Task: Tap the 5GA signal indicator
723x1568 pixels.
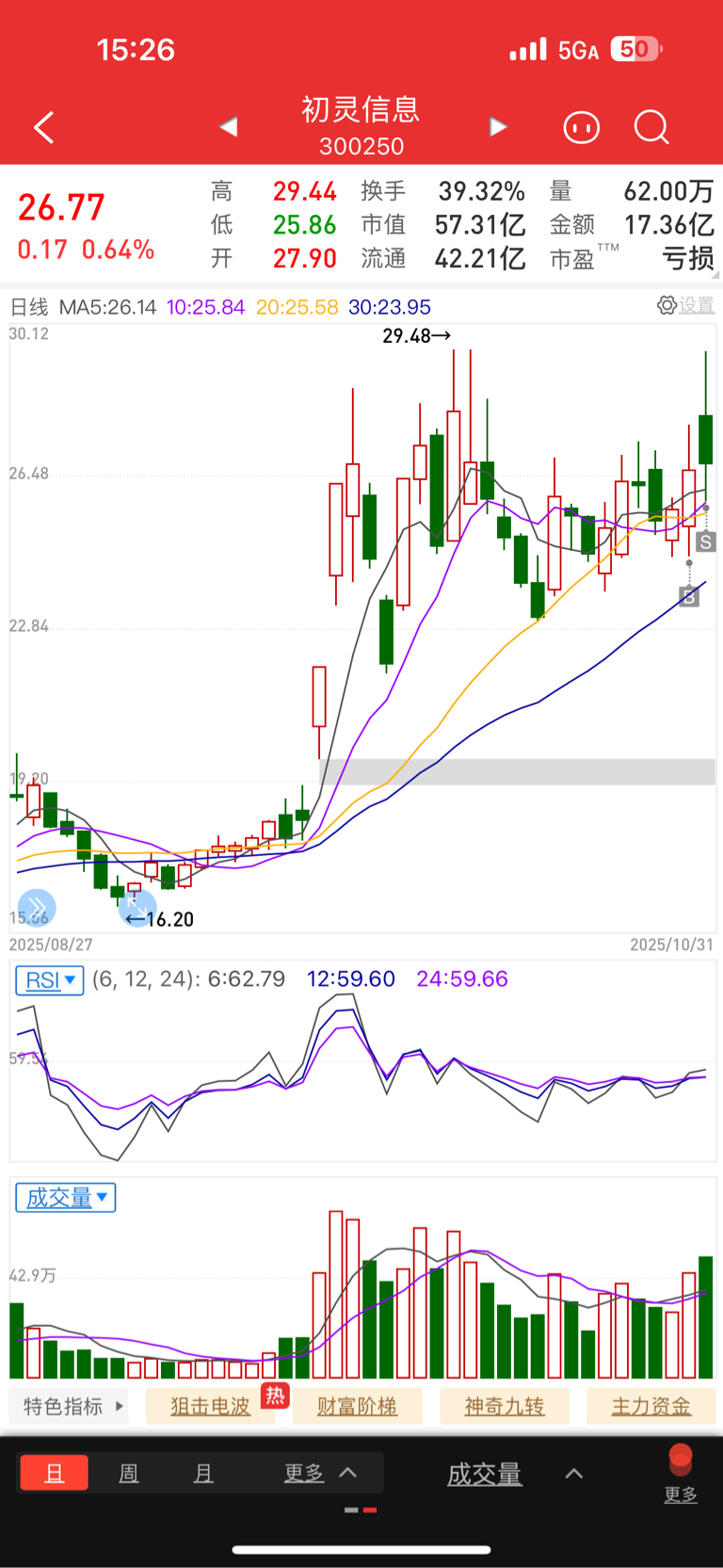Action: 578,51
